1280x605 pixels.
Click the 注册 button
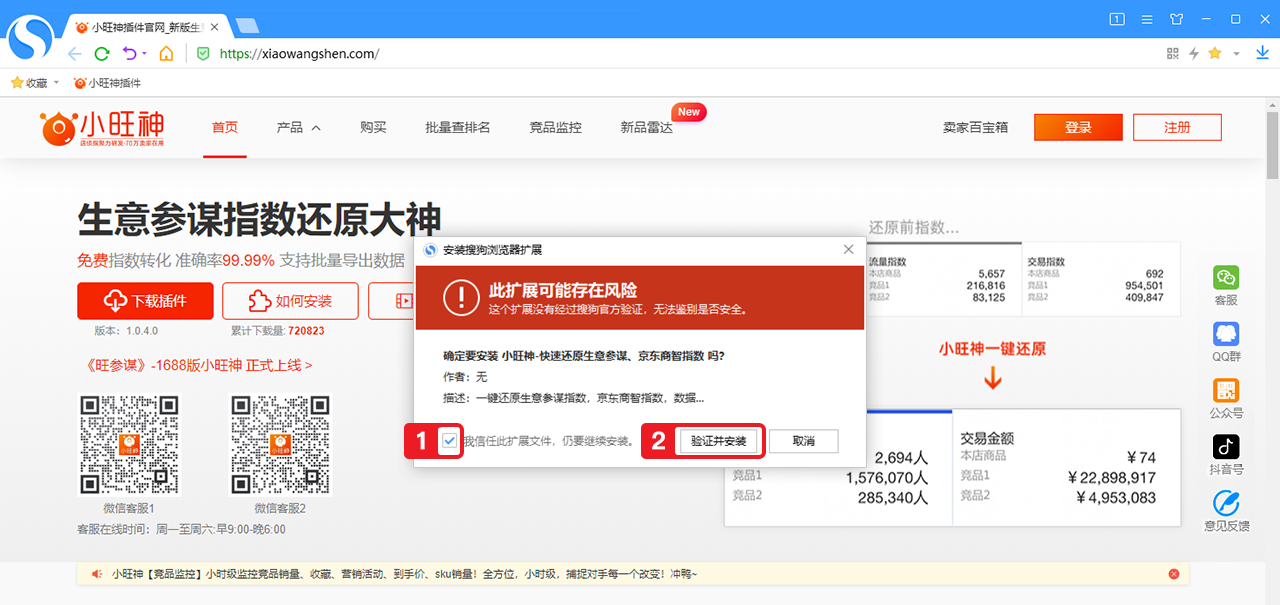coord(1177,127)
